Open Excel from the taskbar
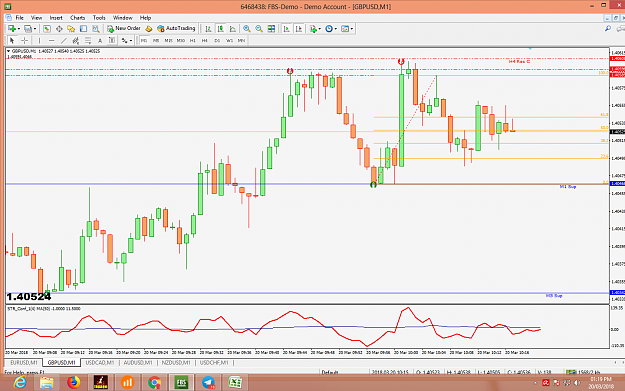 pos(235,383)
